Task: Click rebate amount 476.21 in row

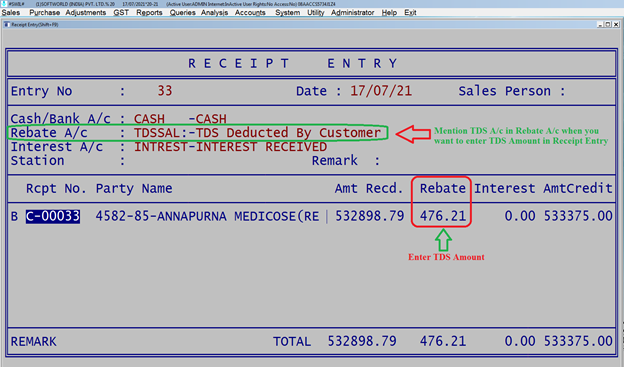Action: [443, 216]
